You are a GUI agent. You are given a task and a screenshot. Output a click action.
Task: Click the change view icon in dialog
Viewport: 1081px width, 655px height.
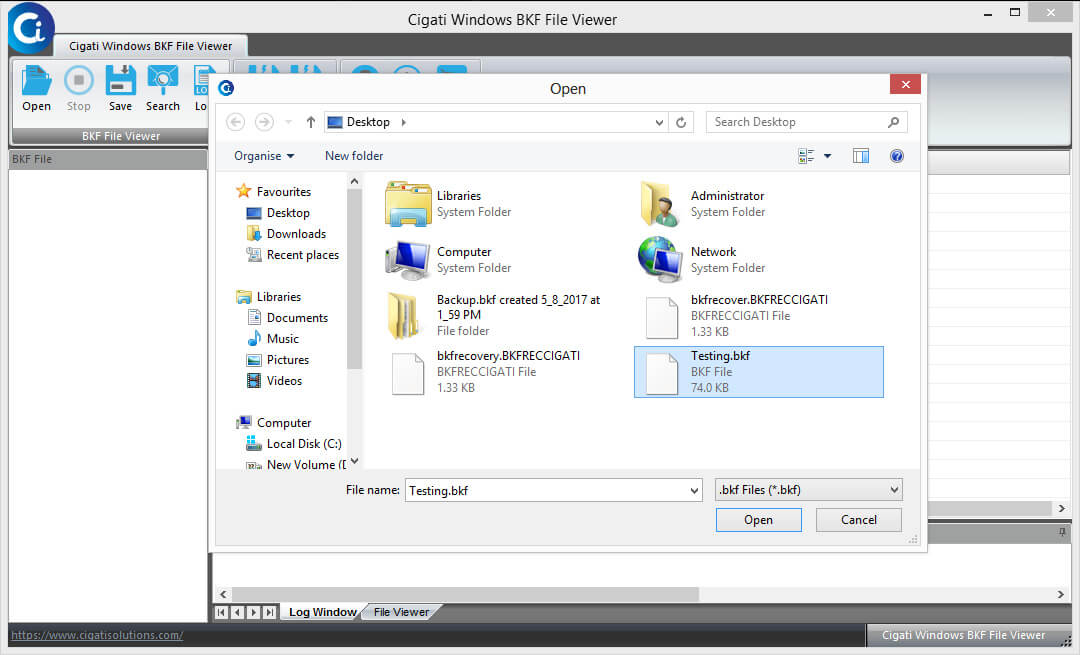806,156
